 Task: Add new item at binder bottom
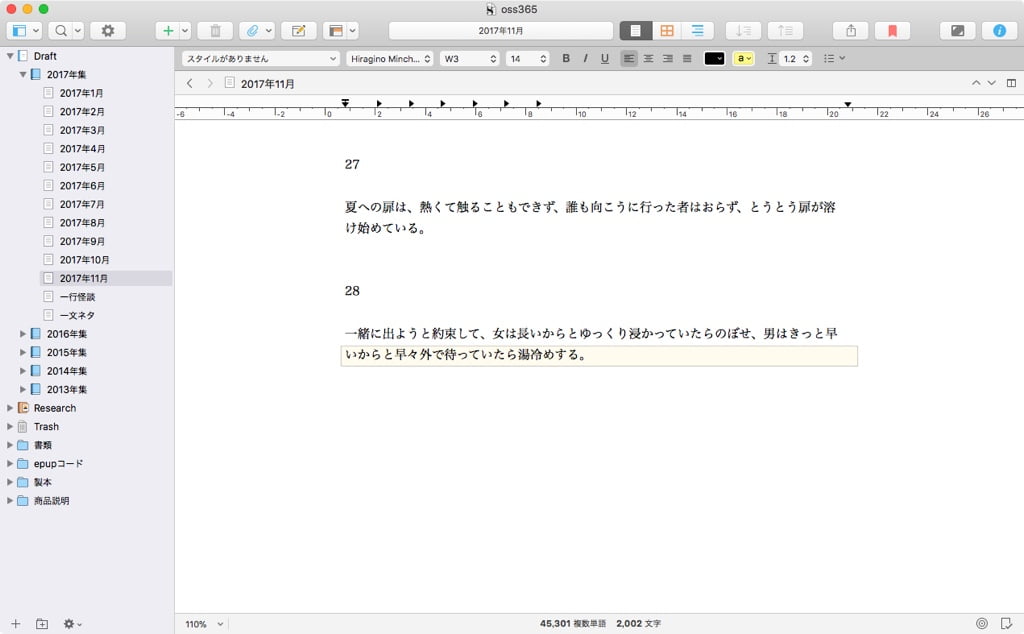(x=16, y=624)
